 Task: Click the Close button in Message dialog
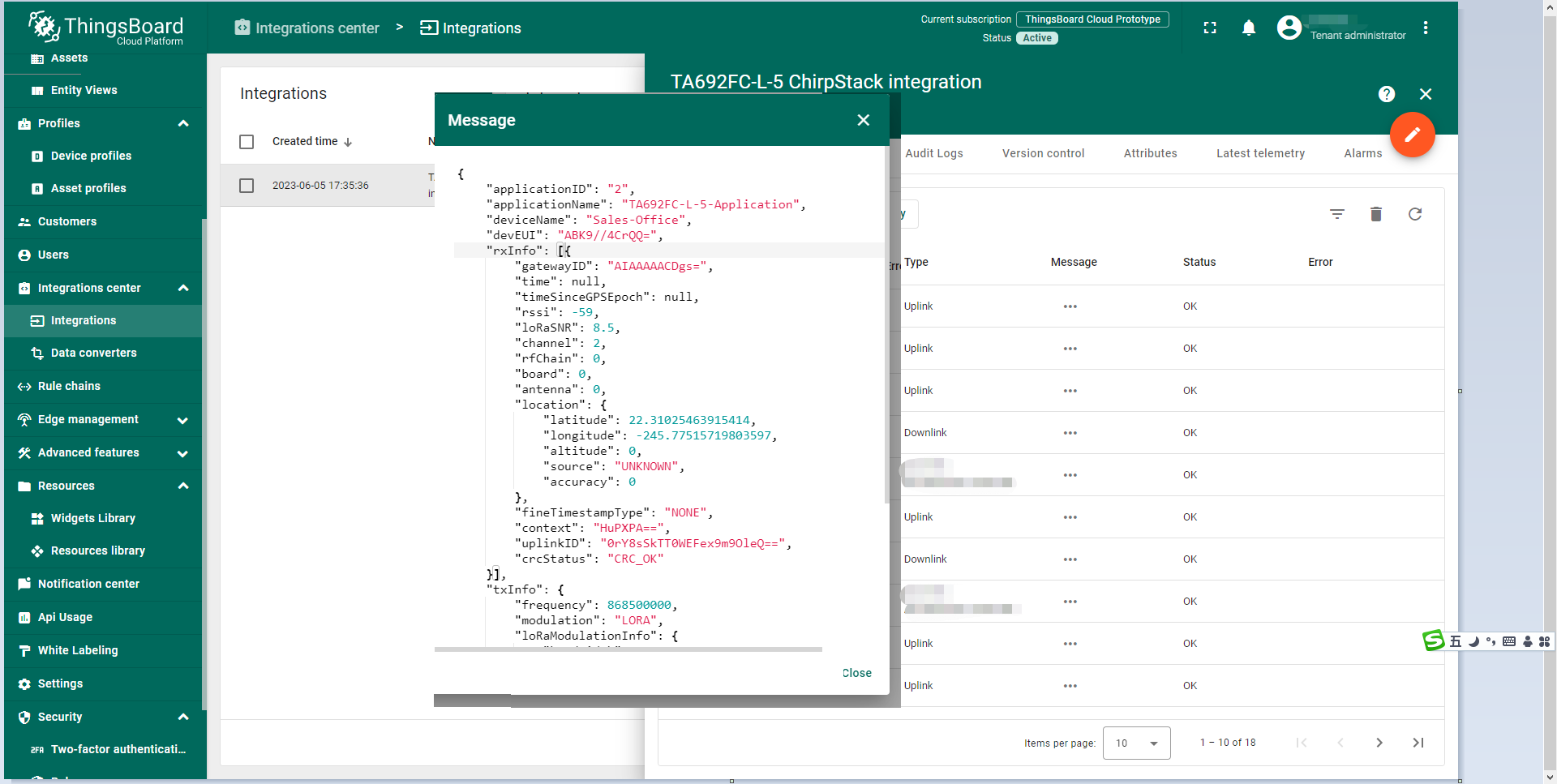tap(856, 673)
